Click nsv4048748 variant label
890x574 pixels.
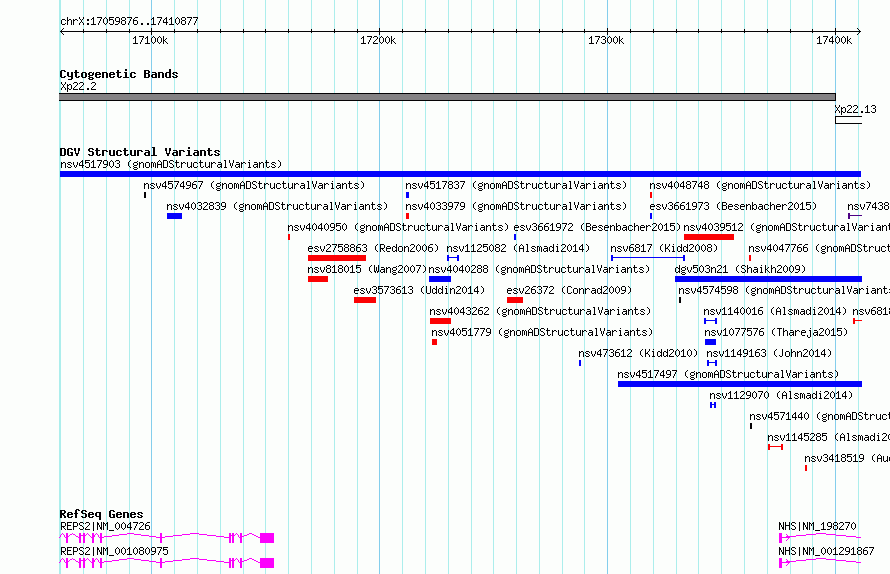(x=760, y=185)
